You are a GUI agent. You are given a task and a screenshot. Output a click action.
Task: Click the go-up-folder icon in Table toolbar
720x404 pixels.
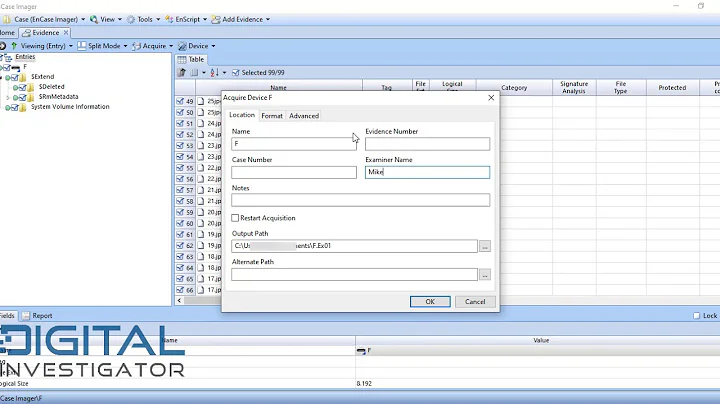click(182, 73)
